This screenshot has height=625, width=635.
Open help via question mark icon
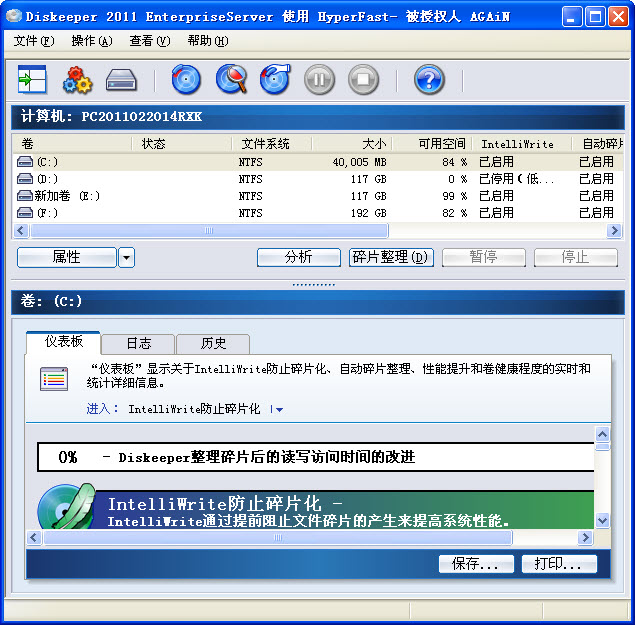pos(429,80)
